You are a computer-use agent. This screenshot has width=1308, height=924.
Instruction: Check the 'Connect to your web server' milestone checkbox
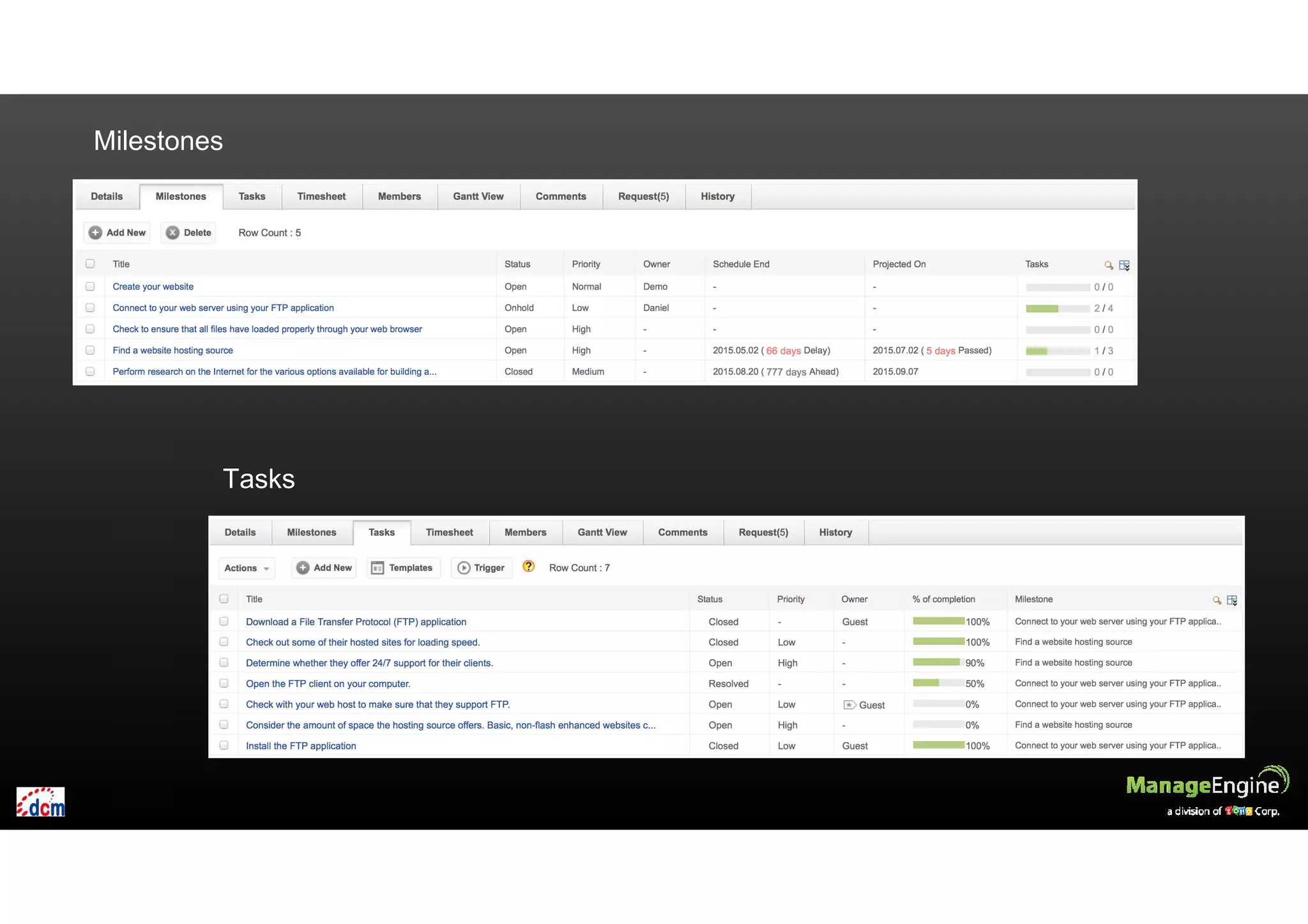(90, 308)
